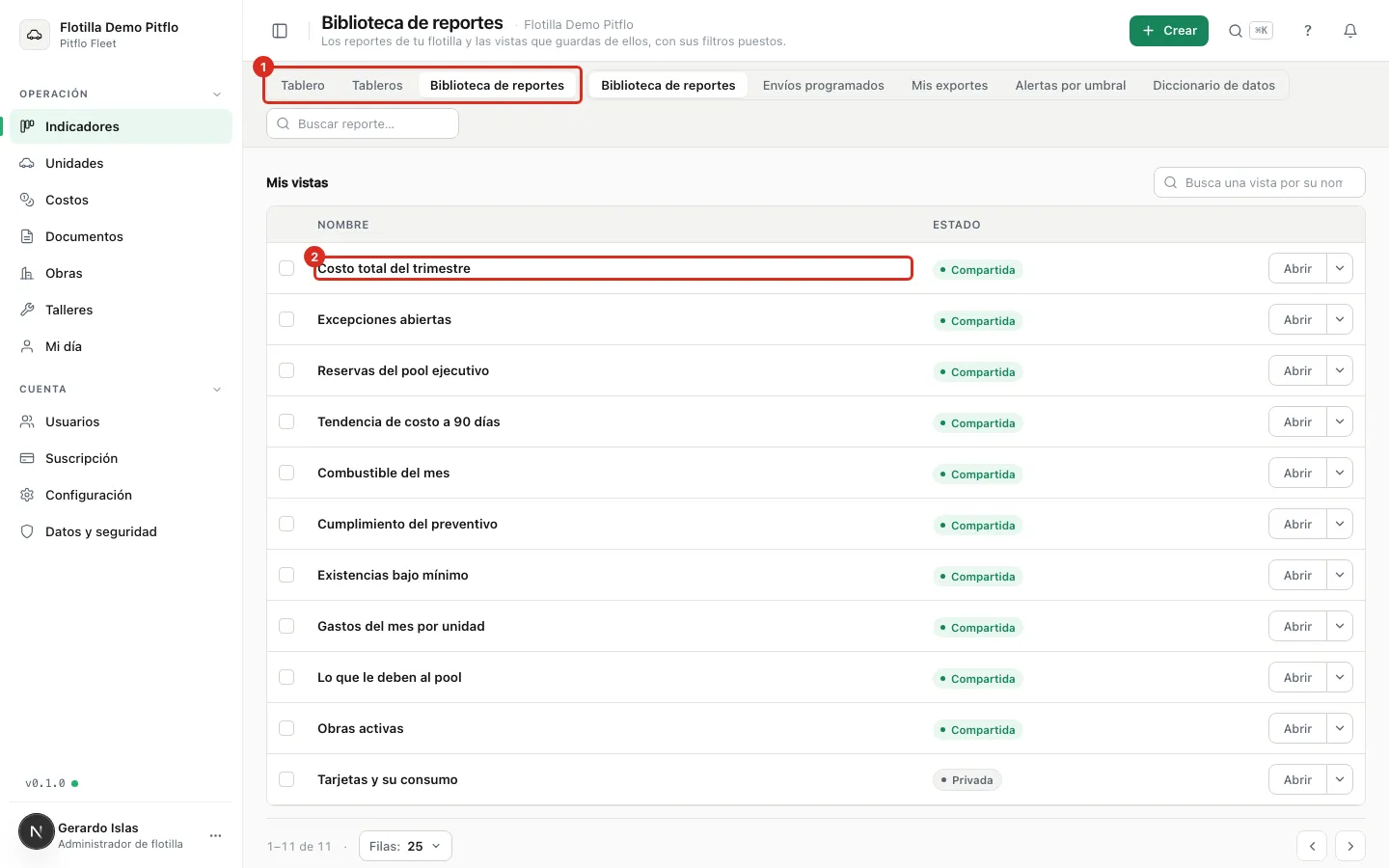1389x868 pixels.
Task: Check the Combustible del mes row
Action: coord(286,473)
